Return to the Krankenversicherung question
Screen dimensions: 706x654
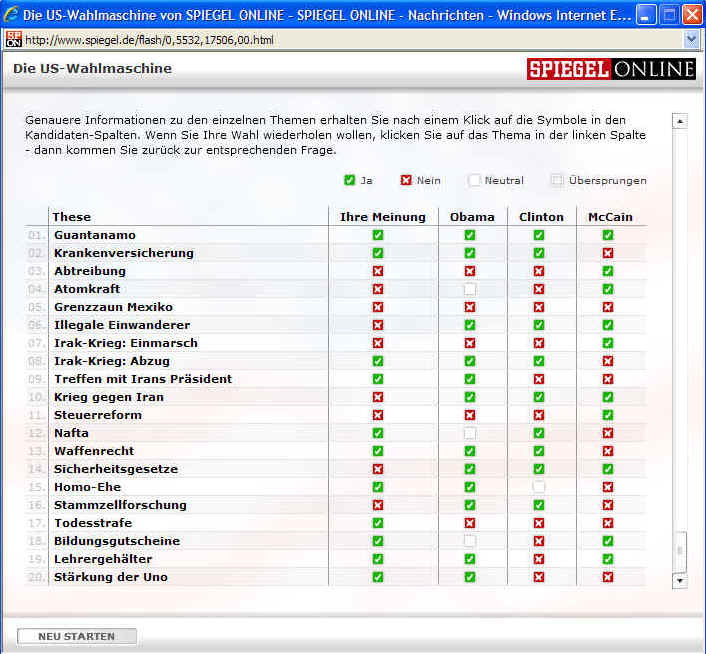click(x=124, y=253)
